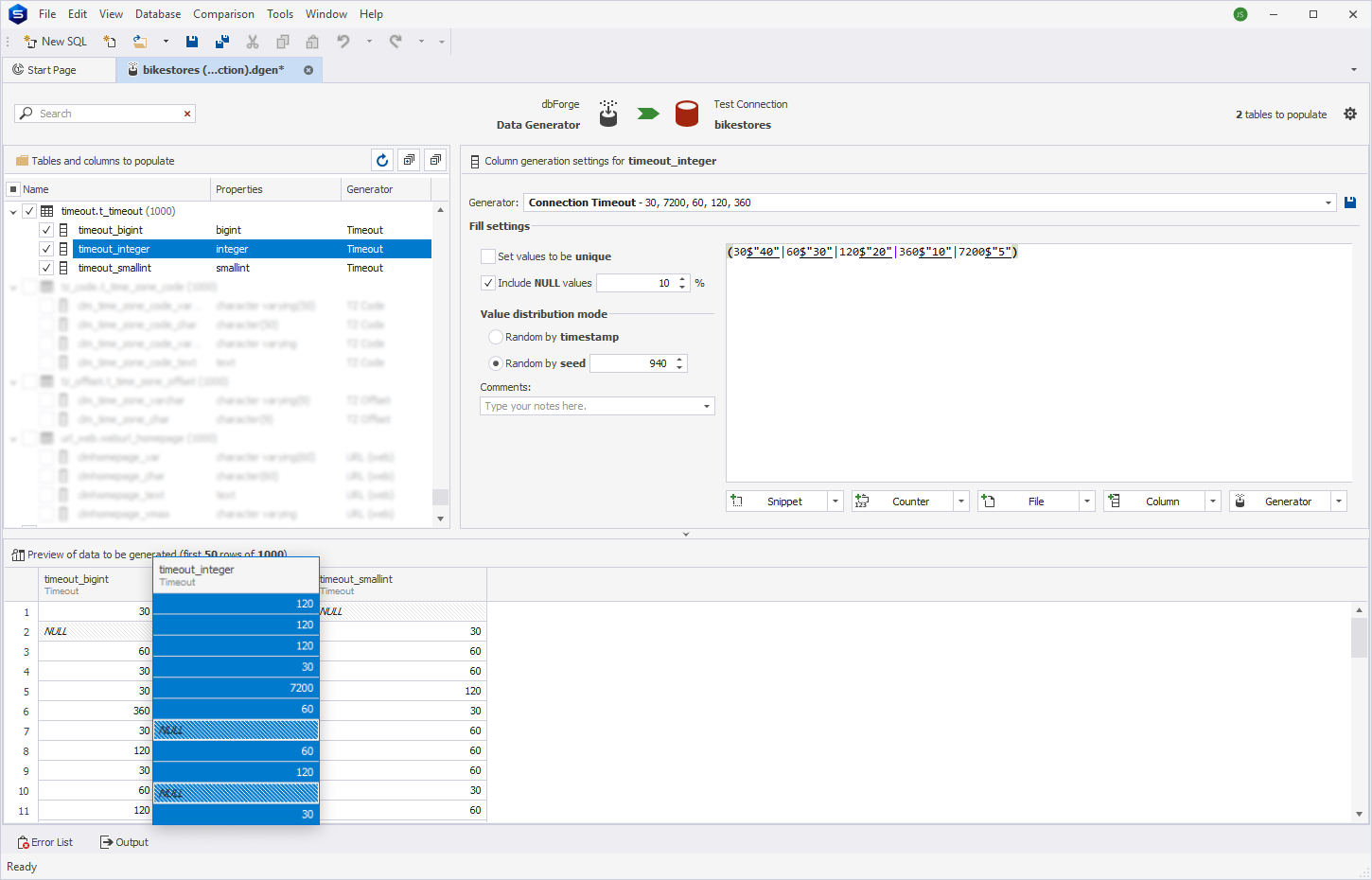Toggle the timeout.t_timeout table checkbox

click(29, 211)
